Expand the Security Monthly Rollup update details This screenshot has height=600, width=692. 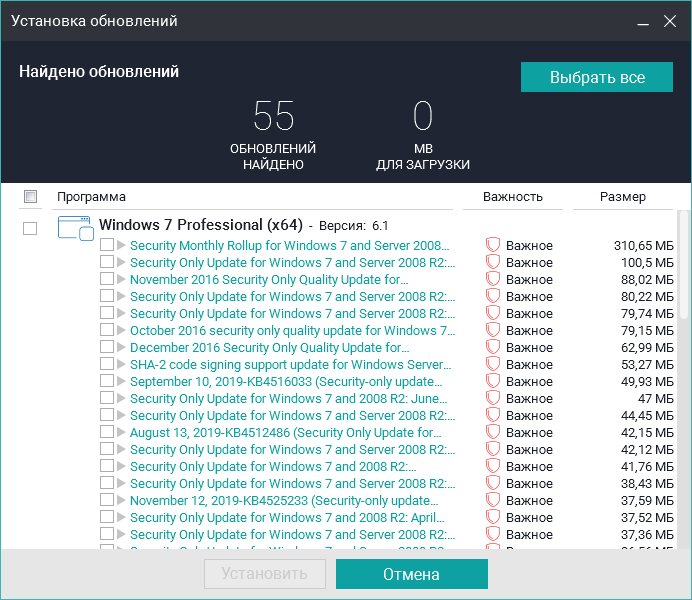[121, 245]
